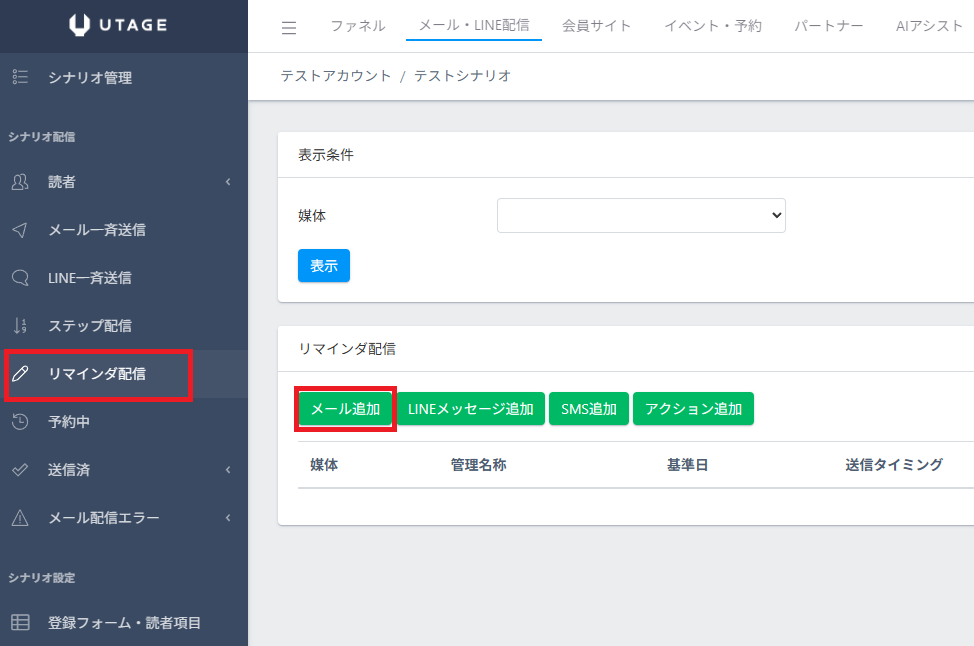
Task: Click the メール一斉送信 paper plane icon
Action: 20,230
